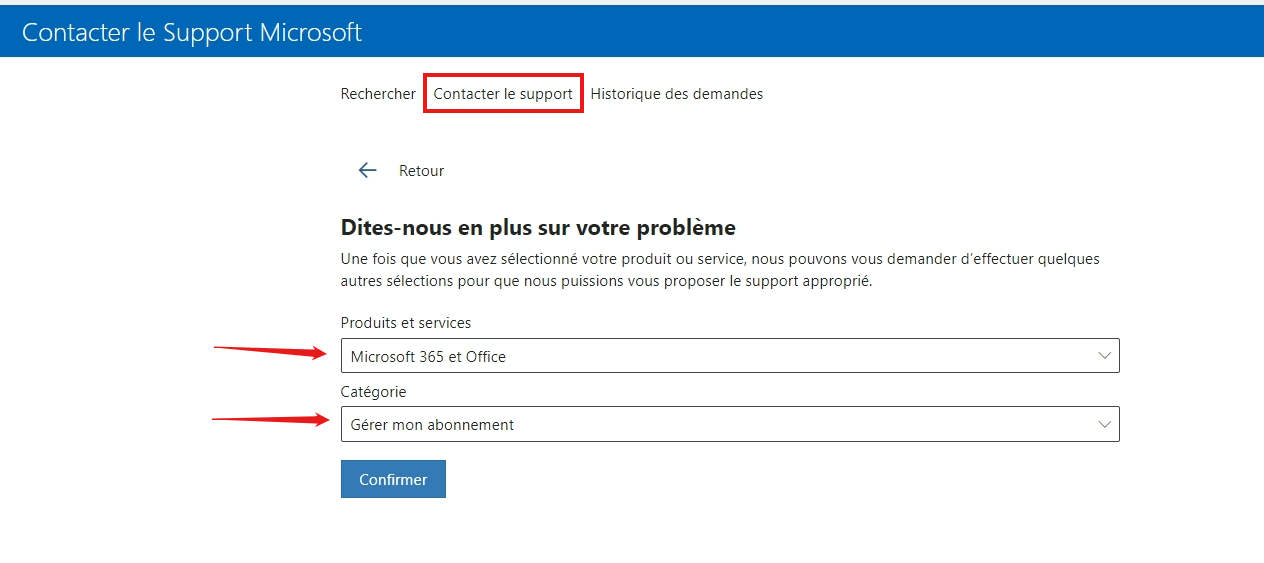Viewport: 1264px width, 563px height.
Task: Click the Gérer mon abonnement selected value
Action: pos(432,425)
